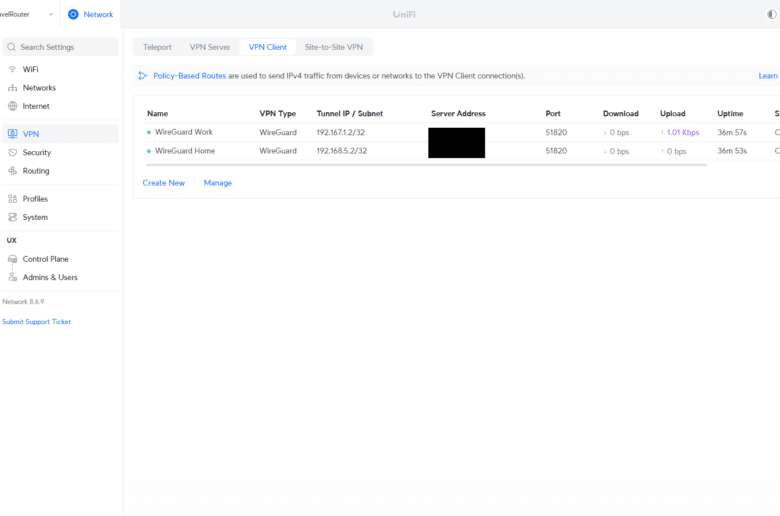Click the Control Plane icon
The height and width of the screenshot is (516, 780).
12,259
